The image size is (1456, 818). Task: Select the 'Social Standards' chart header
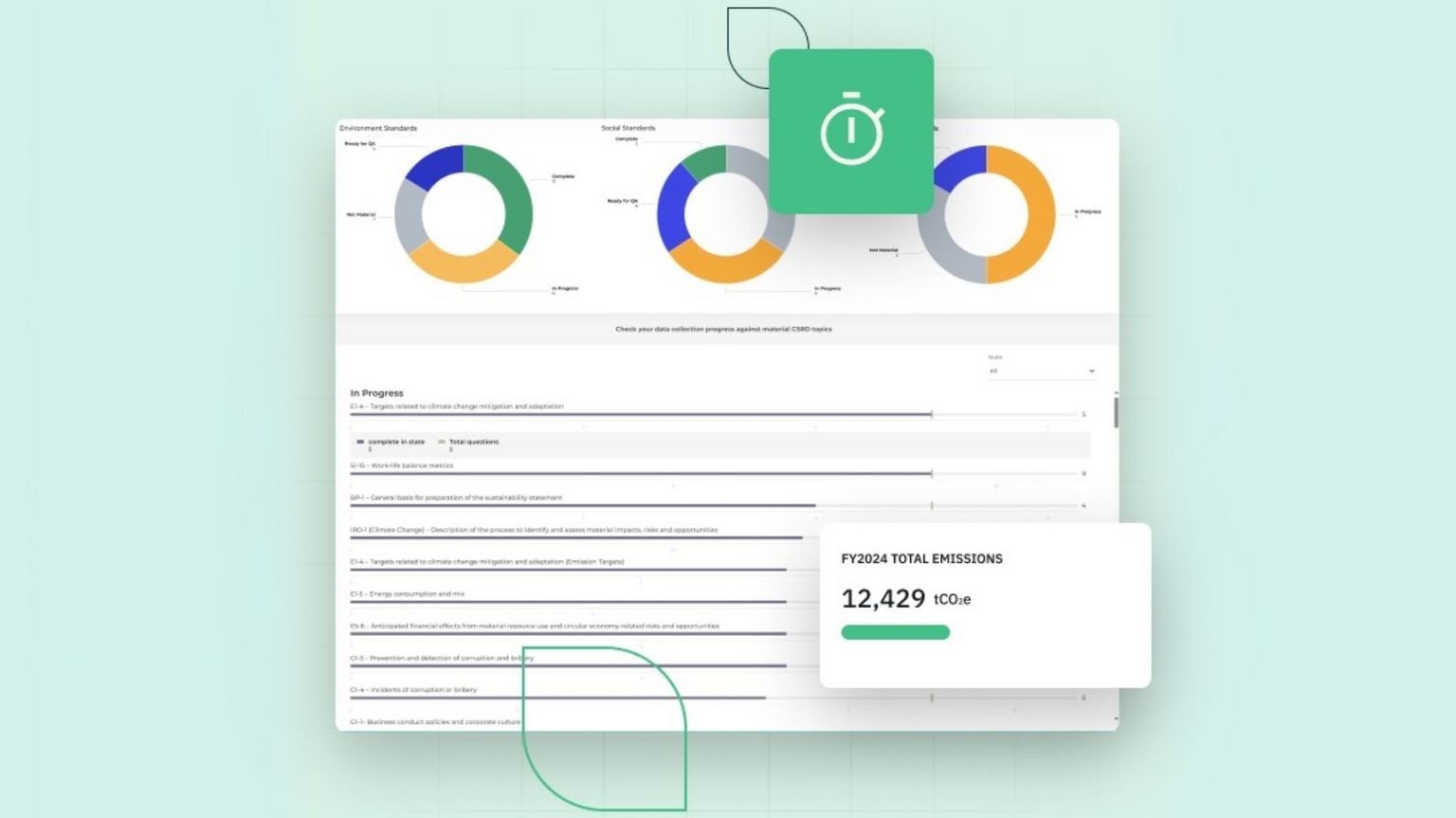(x=628, y=127)
